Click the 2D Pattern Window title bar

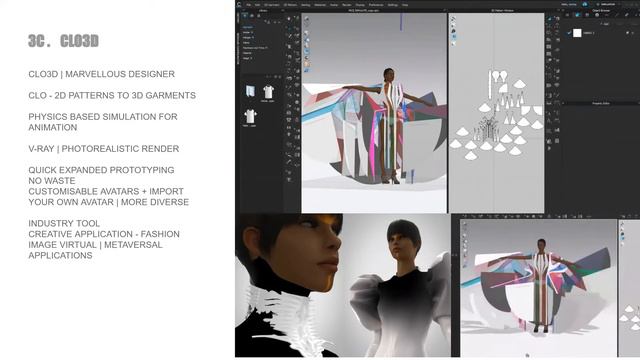[502, 11]
